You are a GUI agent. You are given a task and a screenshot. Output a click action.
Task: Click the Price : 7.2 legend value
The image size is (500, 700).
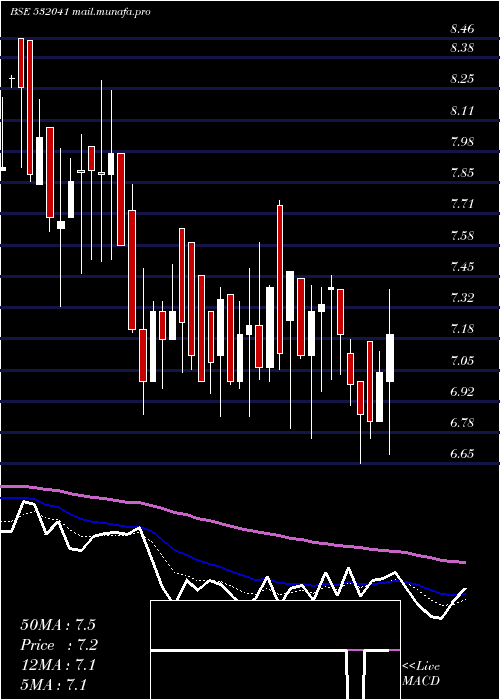59,645
